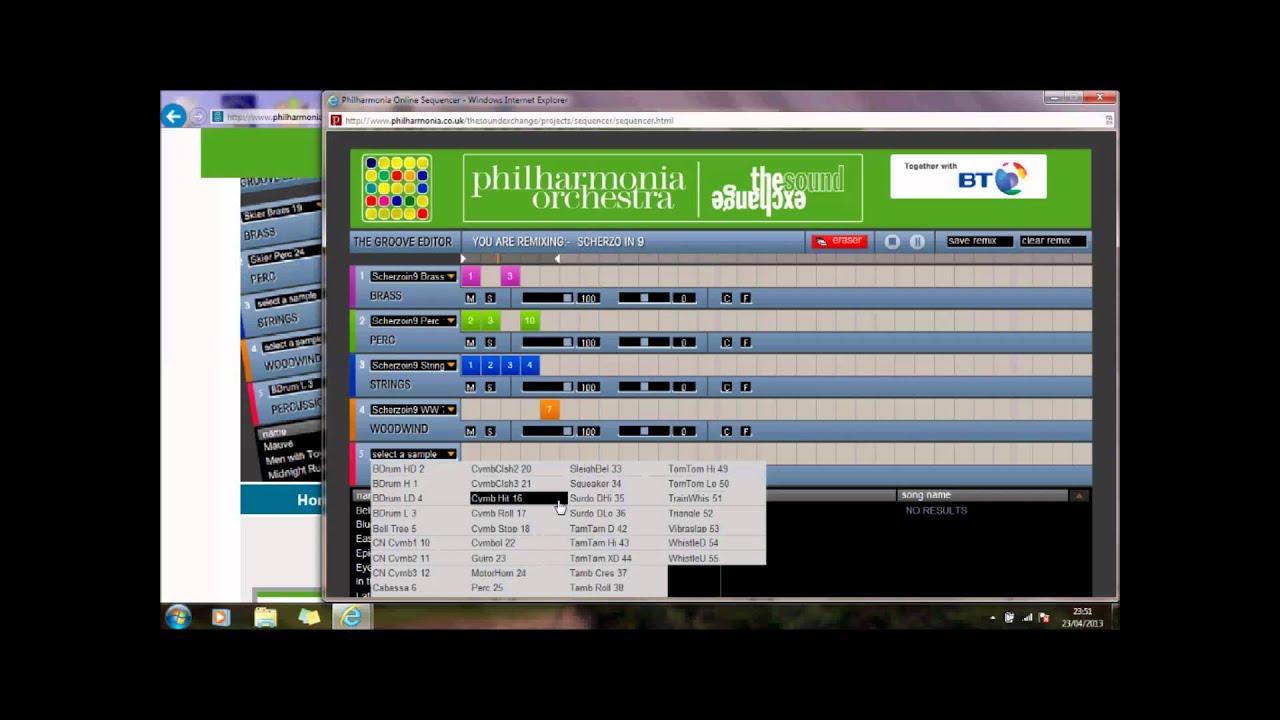This screenshot has height=720, width=1280.
Task: Select green sample block 2 on the Perc track
Action: 470,320
